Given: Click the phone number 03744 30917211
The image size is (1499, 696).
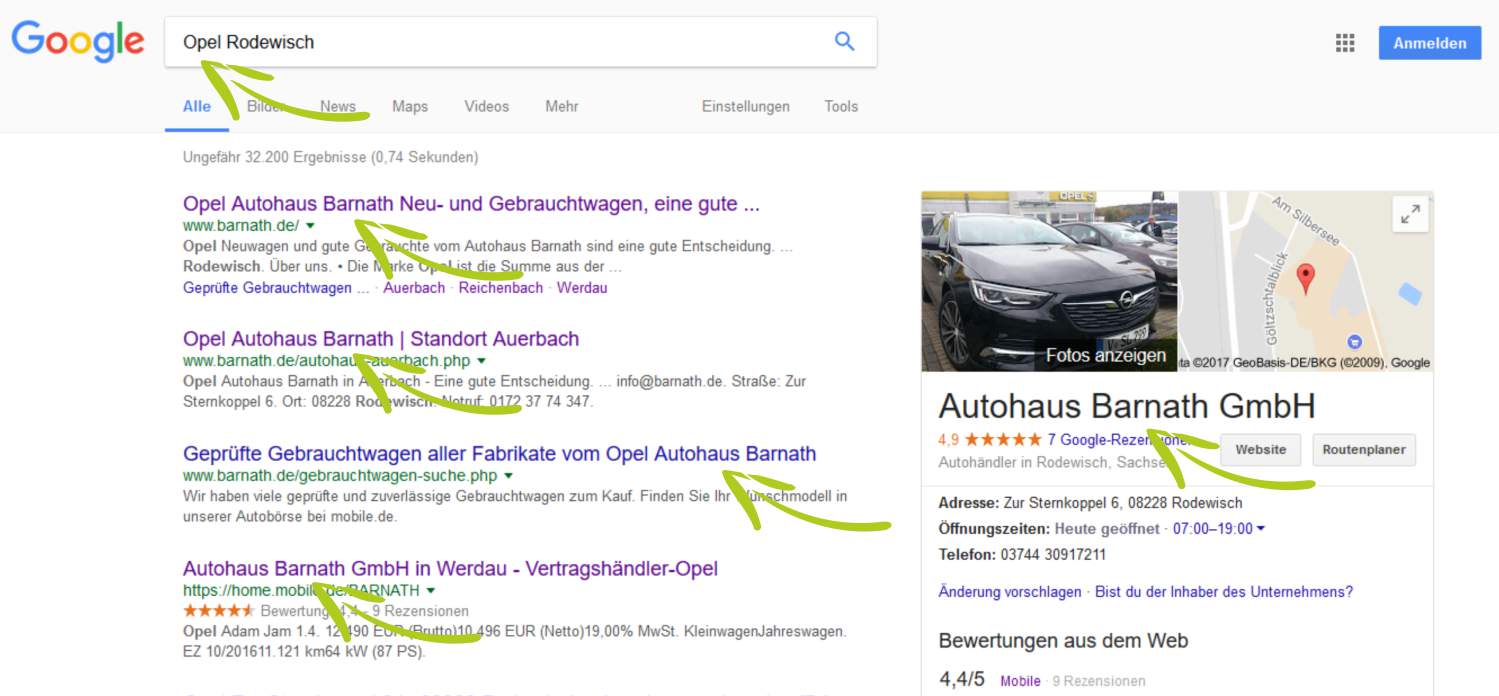Looking at the screenshot, I should click(1051, 554).
